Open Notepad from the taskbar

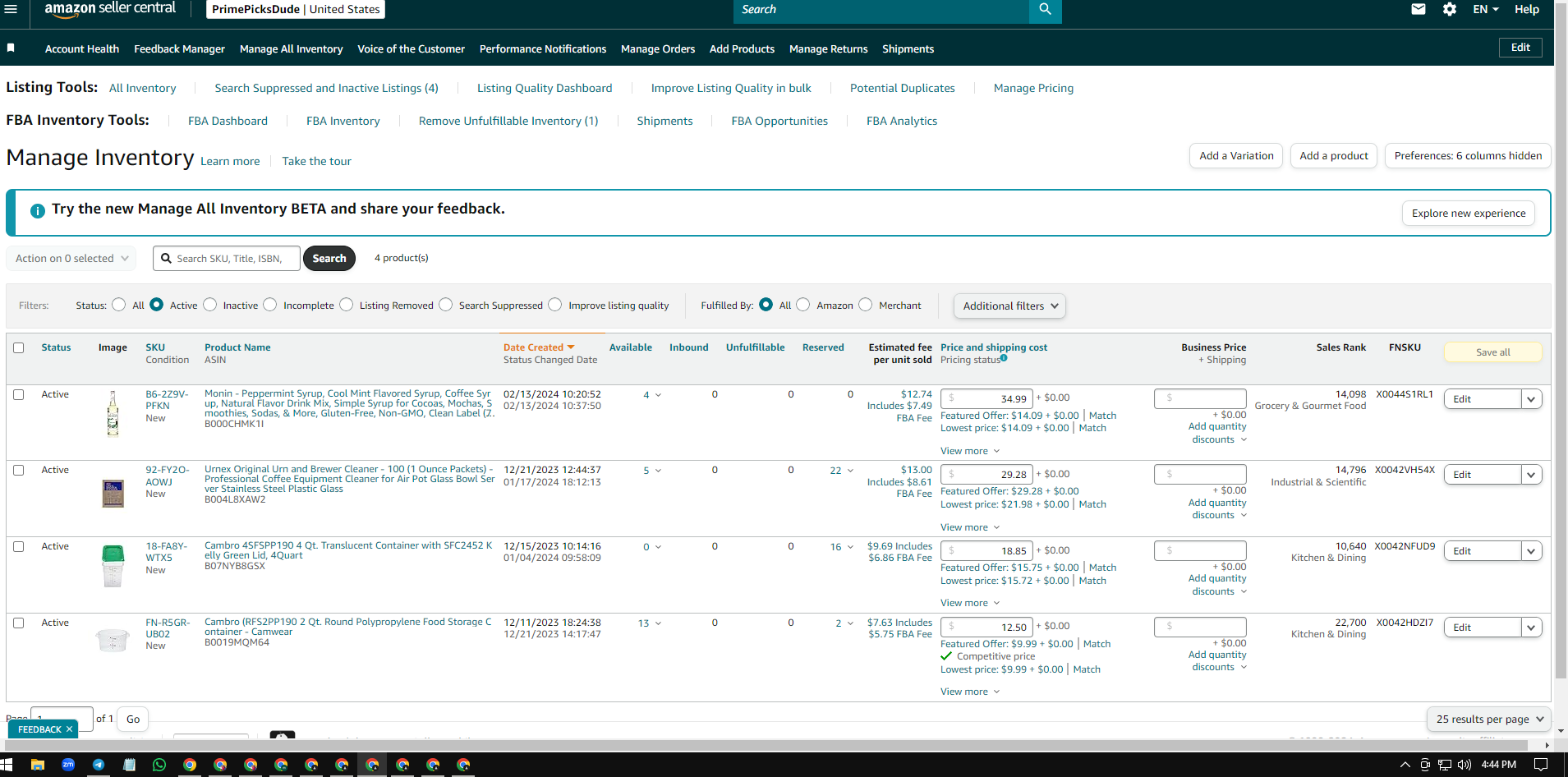[x=129, y=765]
